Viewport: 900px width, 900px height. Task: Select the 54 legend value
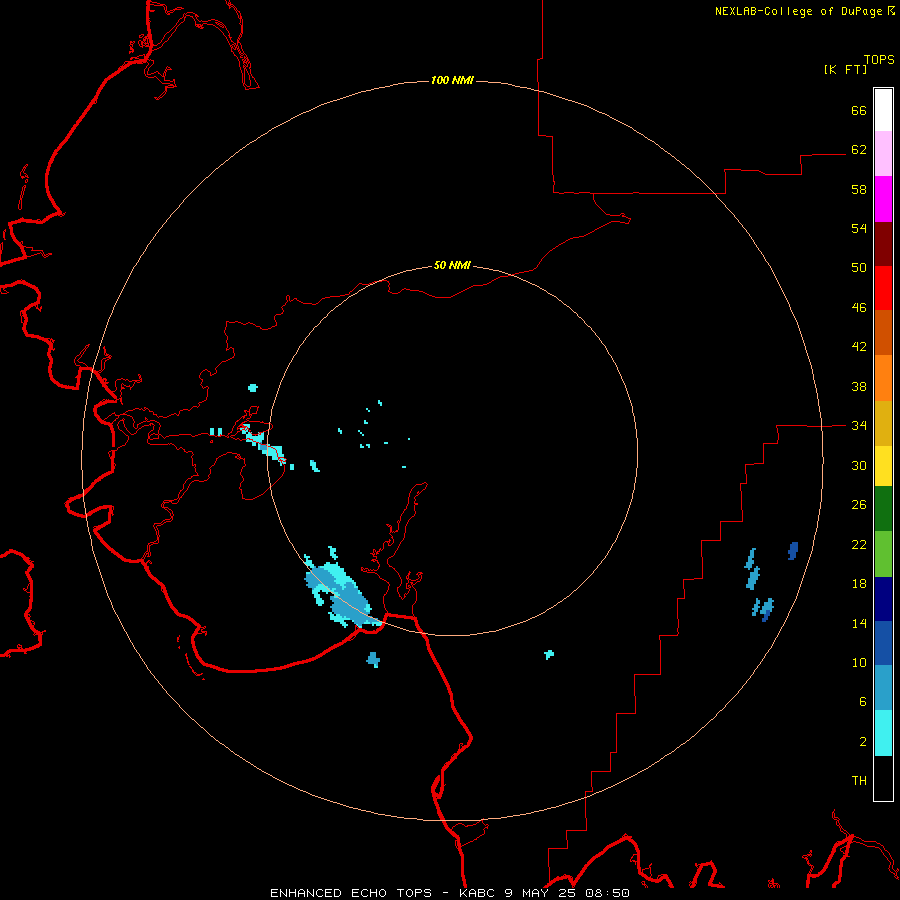click(x=859, y=228)
